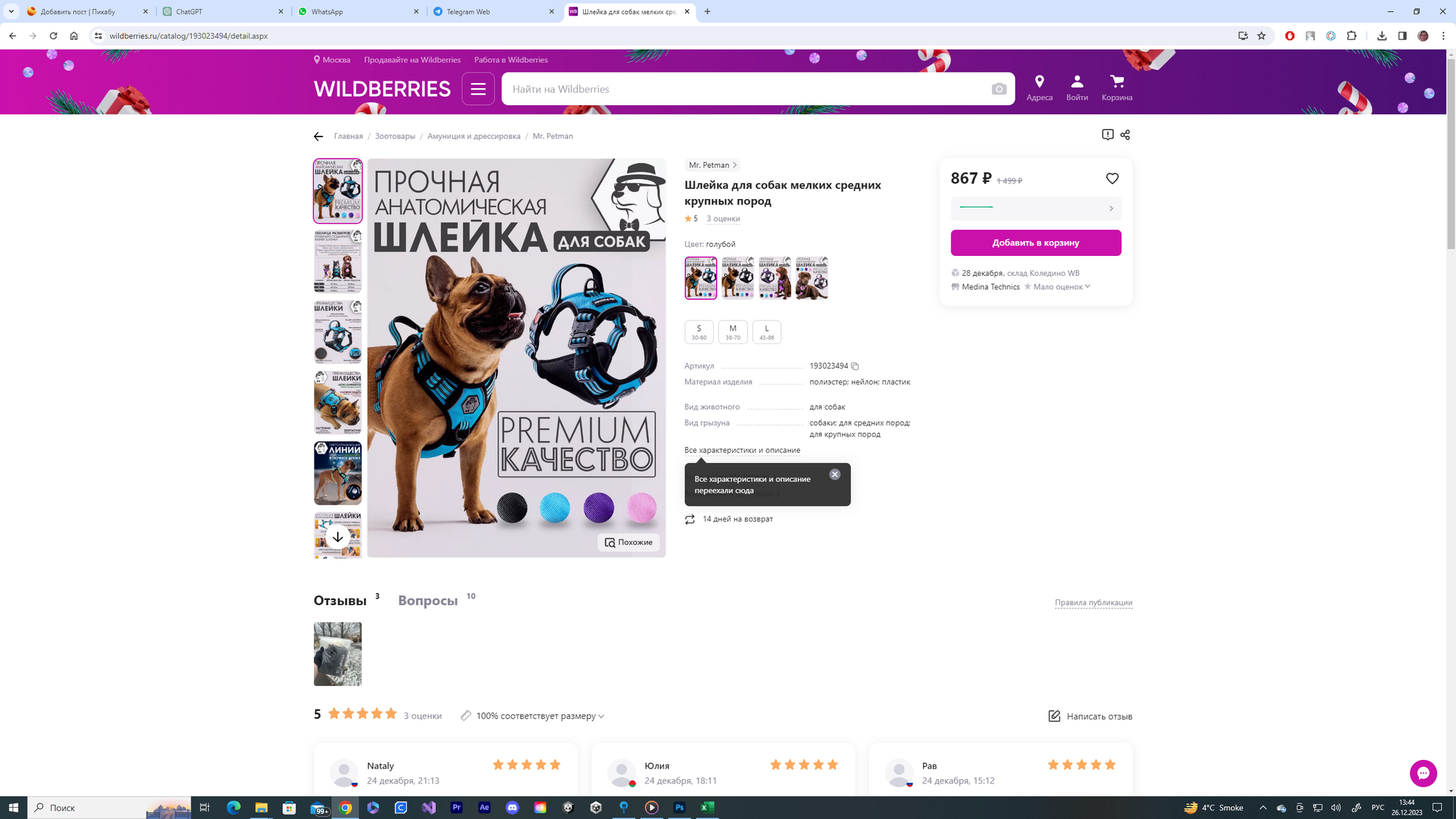Screen dimensions: 1456x819
Task: Switch to the Telegram Web browser tab
Action: coord(494,11)
